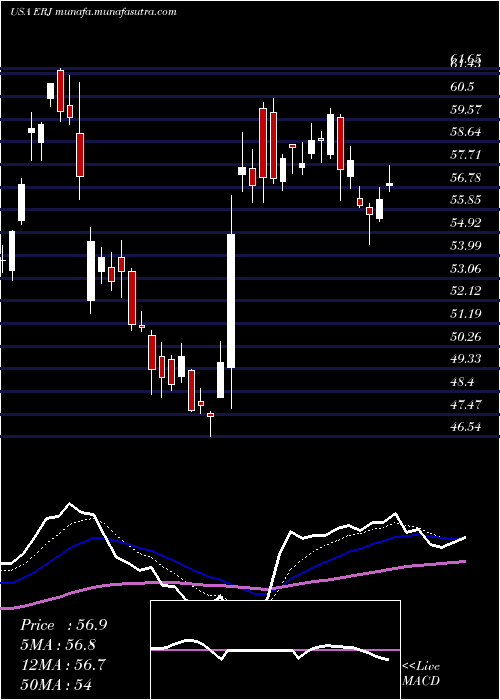Select the 47.47 price axis label
Image resolution: width=500 pixels, height=700 pixels.
[466, 404]
